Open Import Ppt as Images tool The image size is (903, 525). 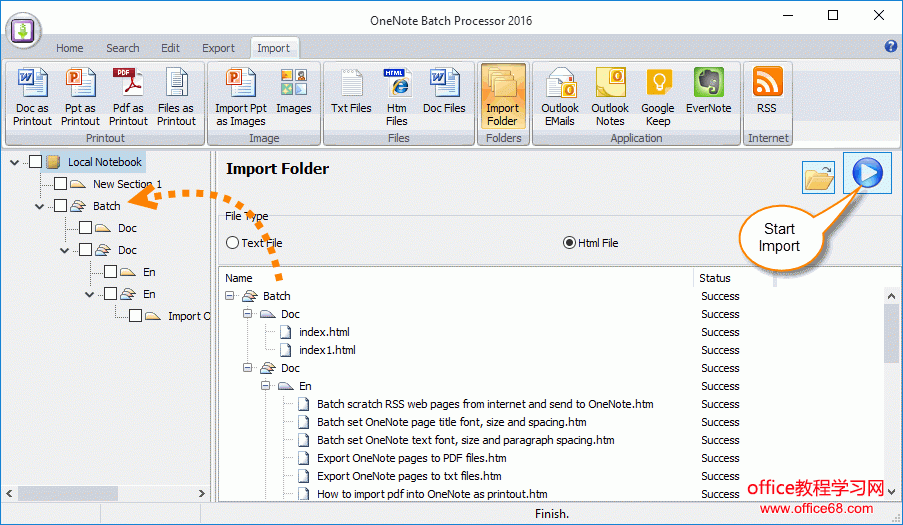click(x=241, y=97)
